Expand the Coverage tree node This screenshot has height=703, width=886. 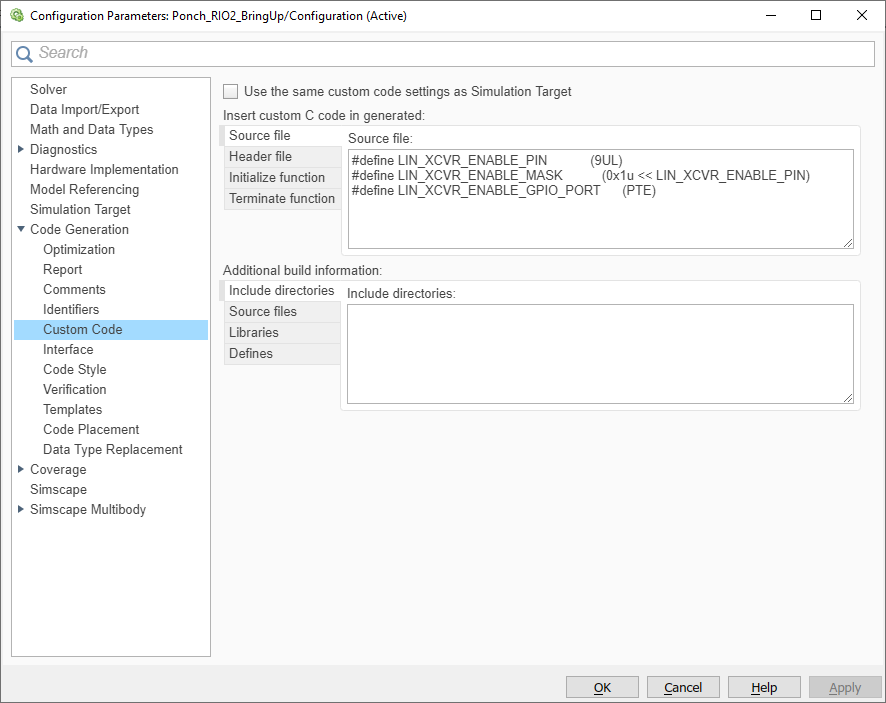point(22,469)
